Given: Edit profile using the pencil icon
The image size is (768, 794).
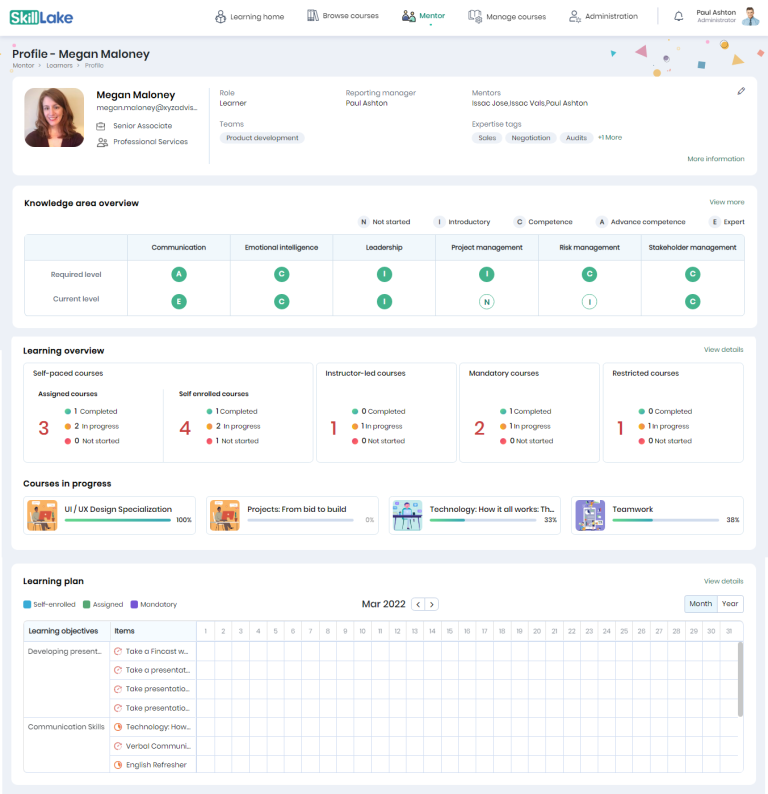Looking at the screenshot, I should click(741, 91).
